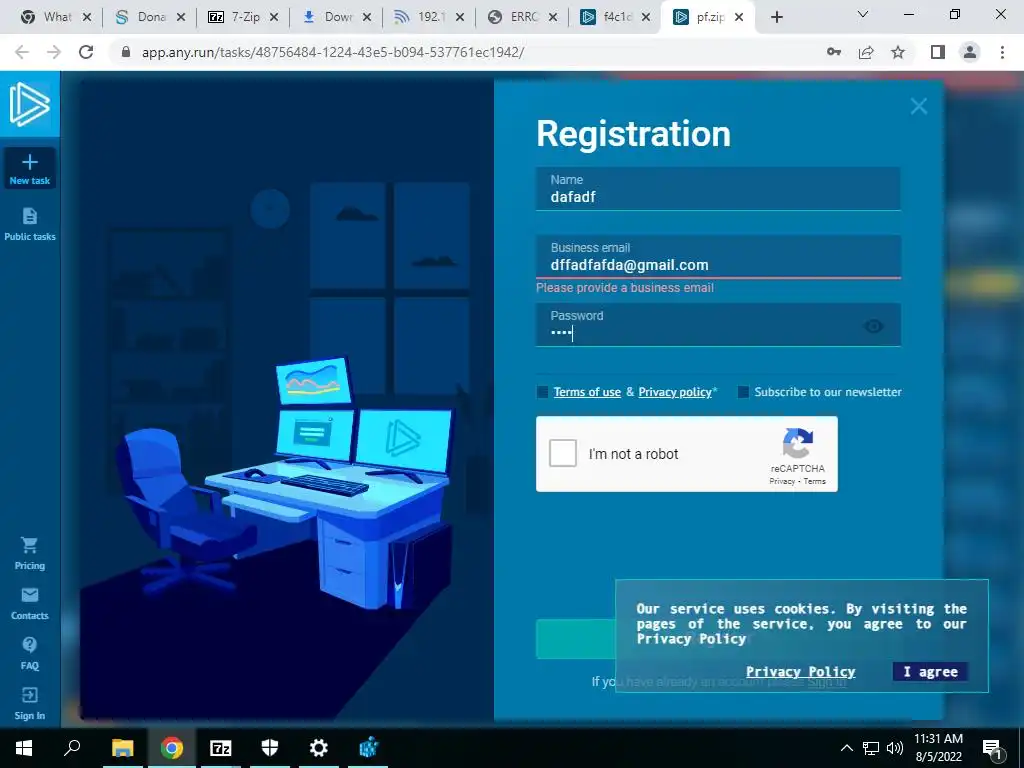Image resolution: width=1024 pixels, height=768 pixels.
Task: Accept Terms of use checkbox
Action: 542,392
